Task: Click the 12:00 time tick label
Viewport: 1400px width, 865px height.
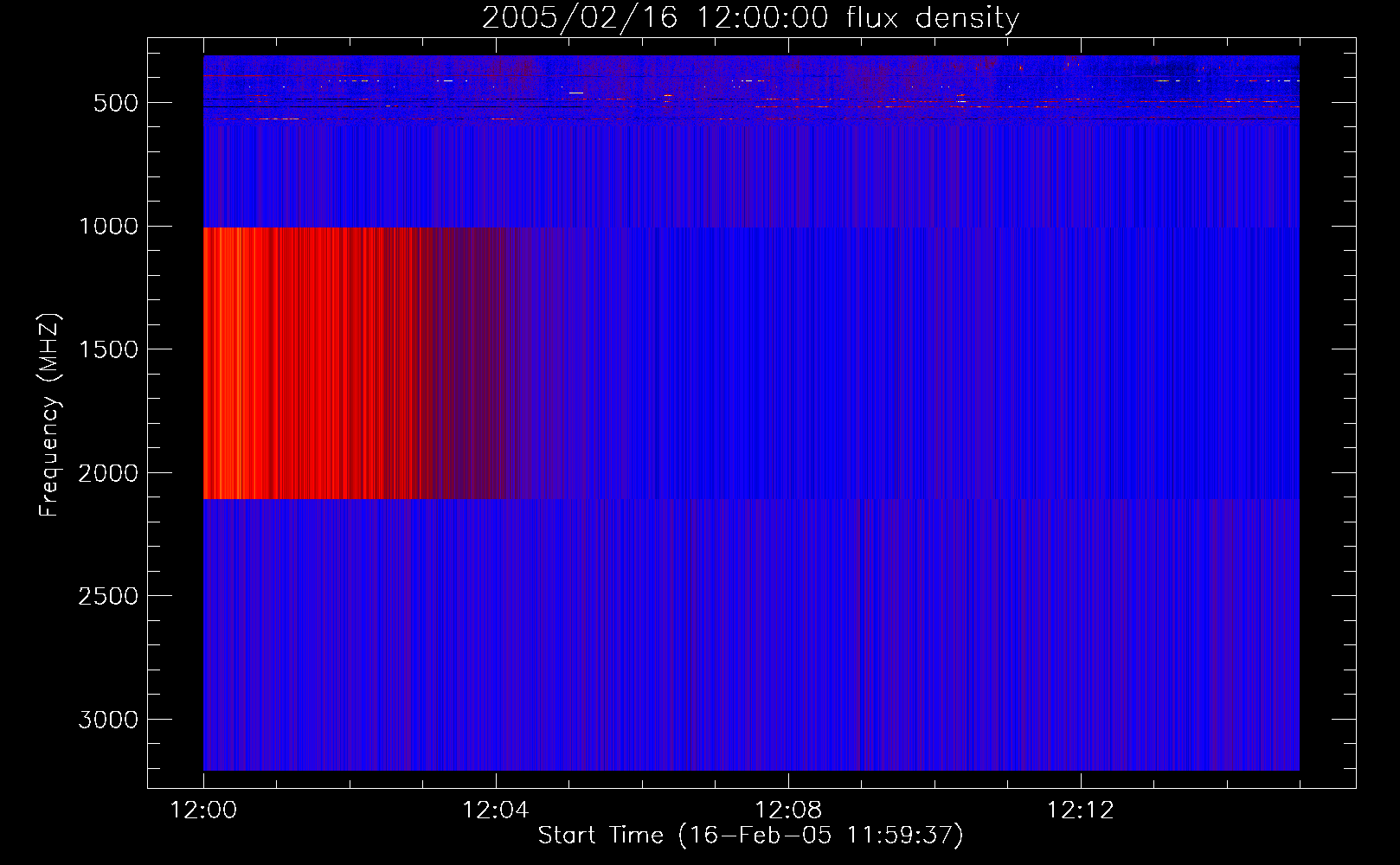Action: tap(203, 811)
